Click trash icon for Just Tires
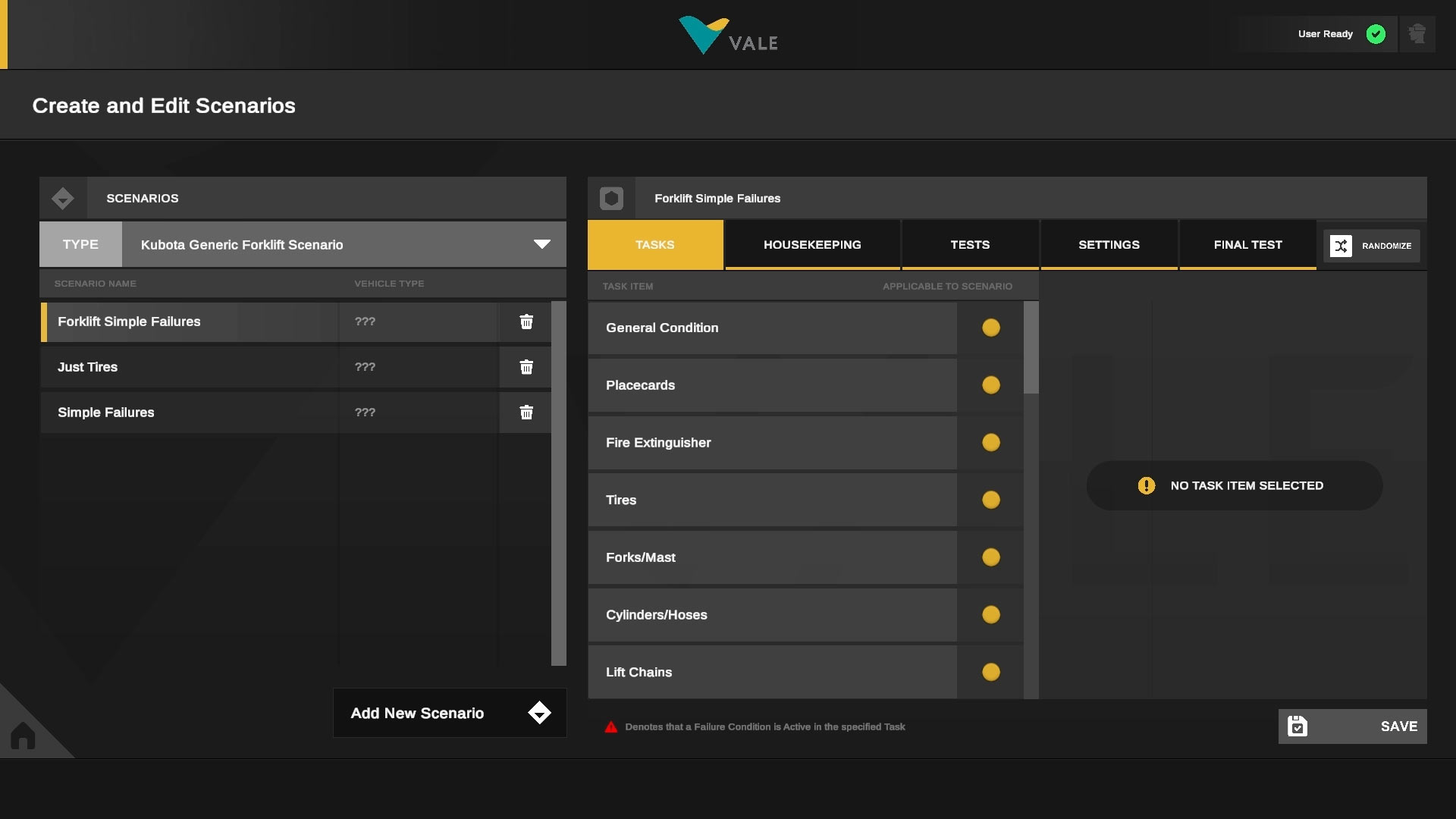The image size is (1456, 819). 526,367
